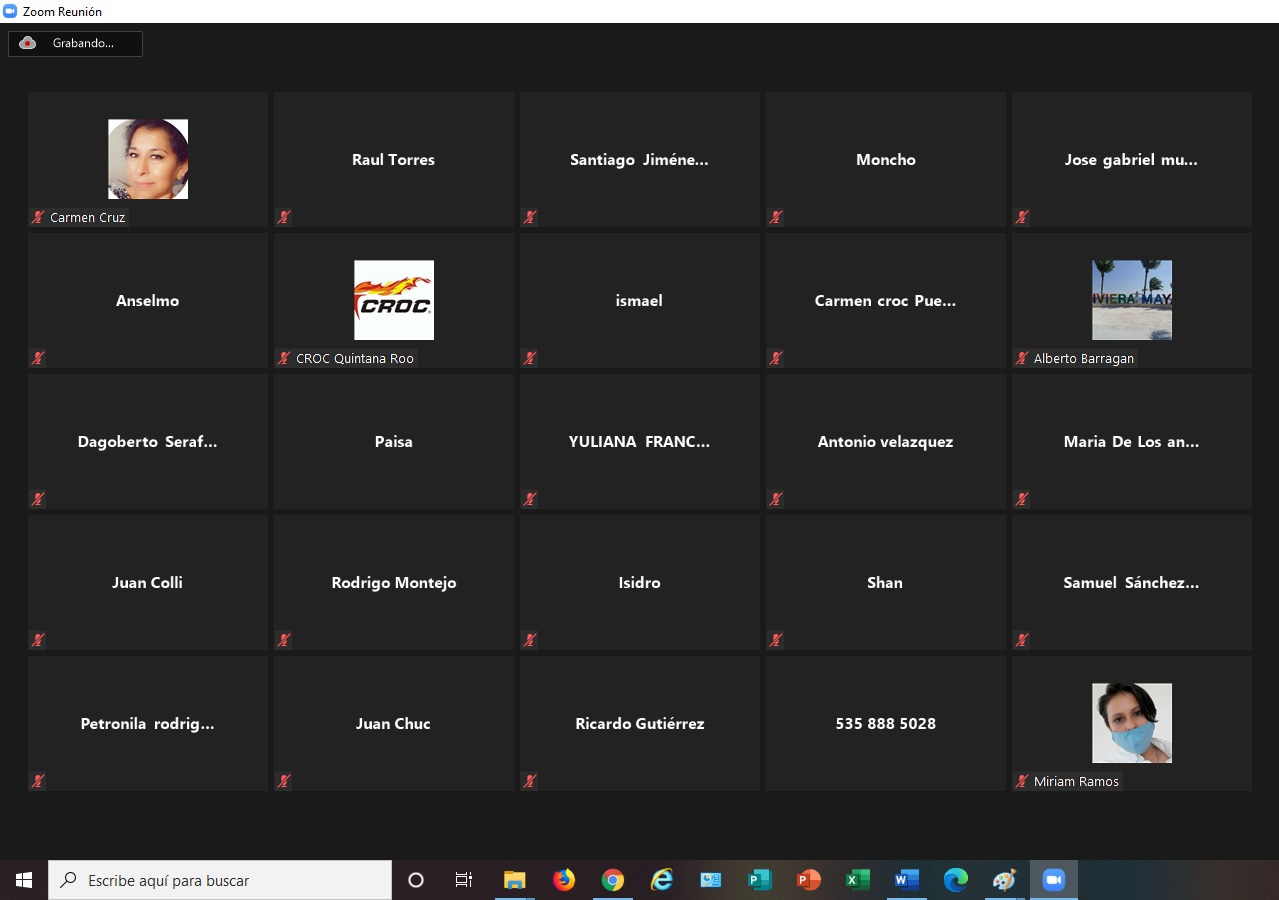Click the Grabando recording indicator
The image size is (1279, 900).
coord(75,43)
